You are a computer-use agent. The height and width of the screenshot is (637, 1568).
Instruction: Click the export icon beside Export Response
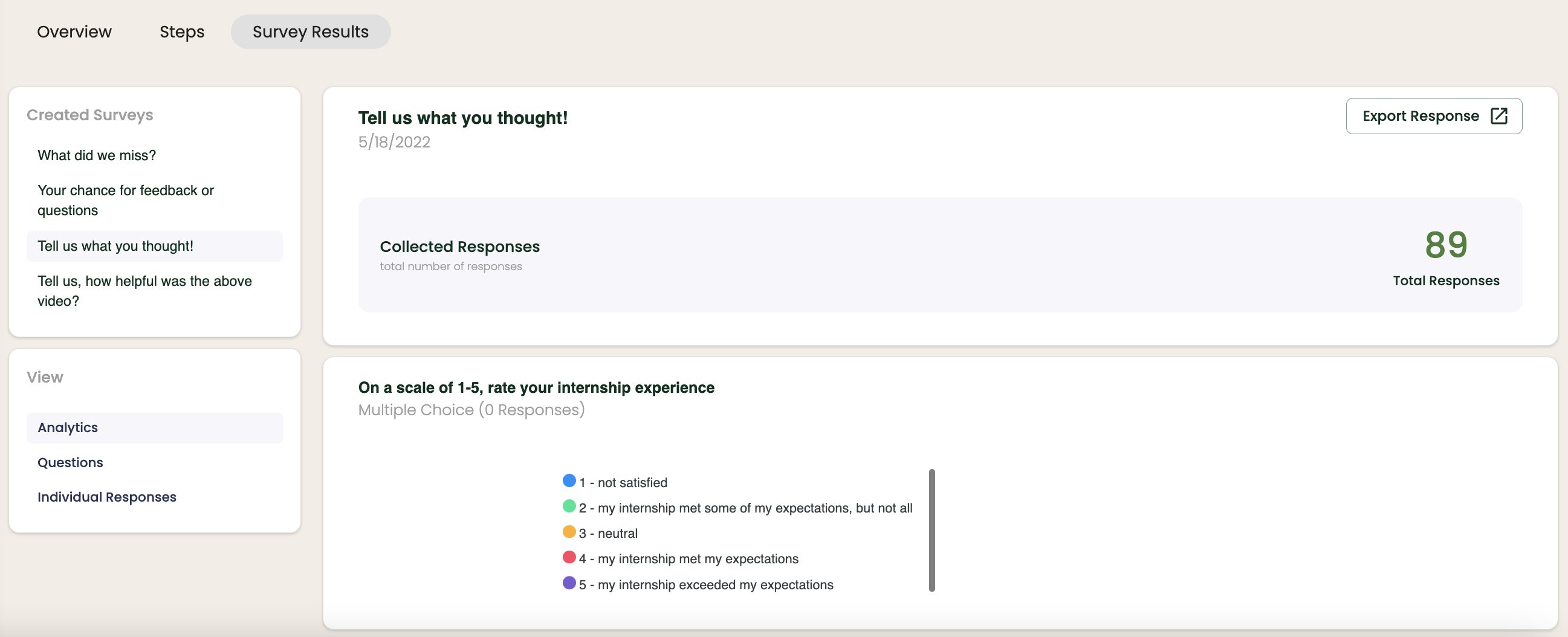point(1498,116)
